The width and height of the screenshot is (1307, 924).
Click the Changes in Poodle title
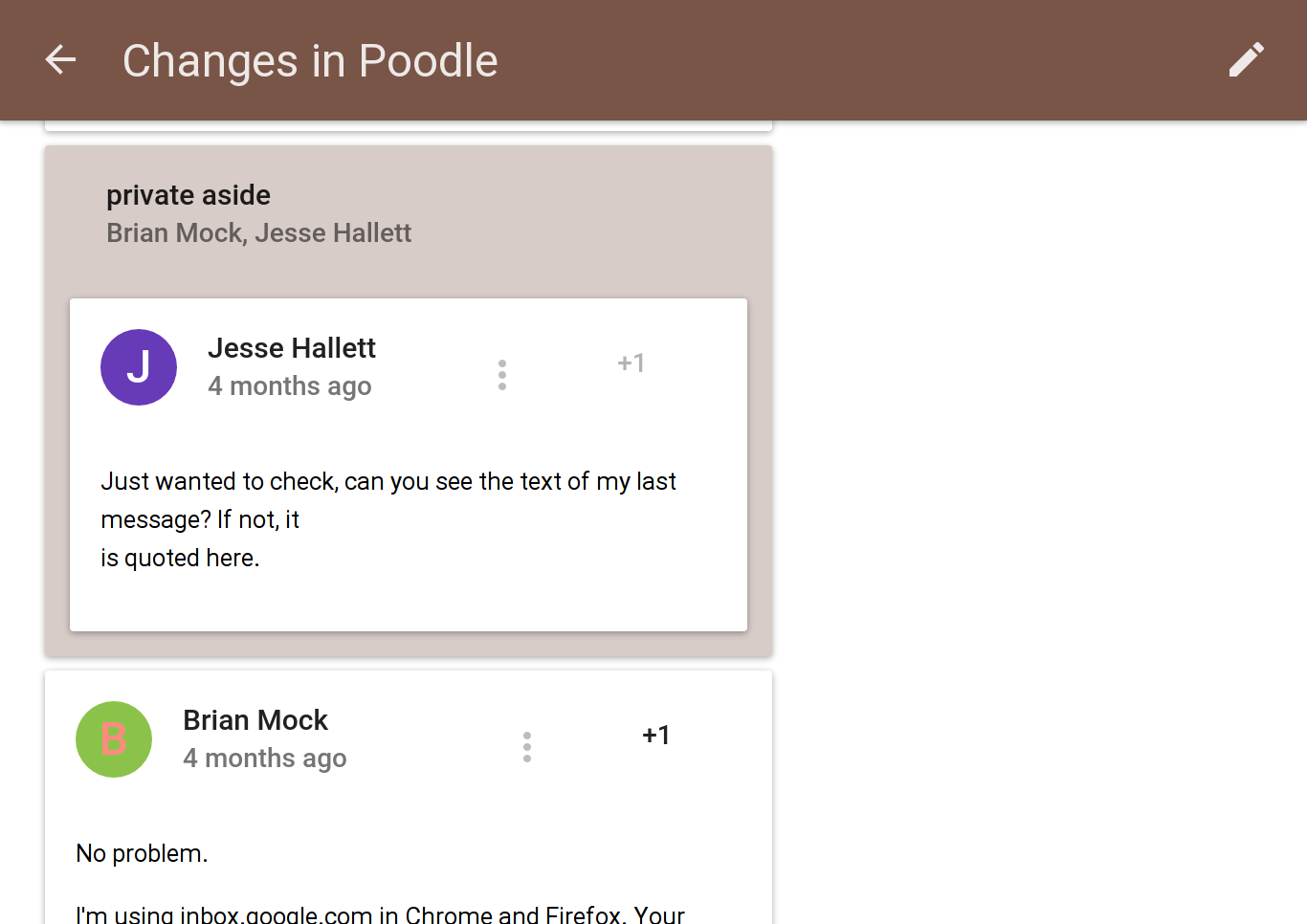310,61
